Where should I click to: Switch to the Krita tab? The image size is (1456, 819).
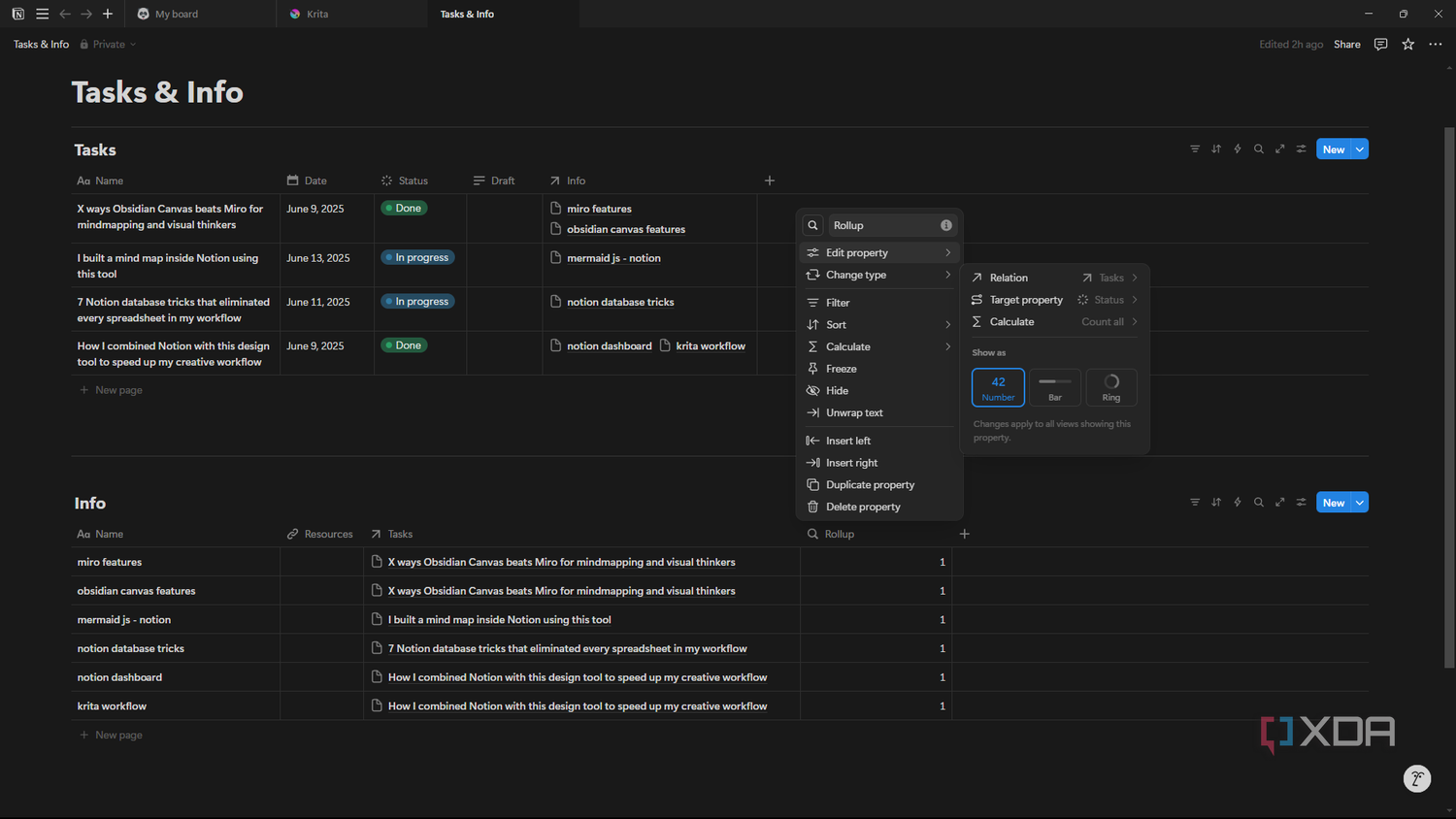(351, 14)
